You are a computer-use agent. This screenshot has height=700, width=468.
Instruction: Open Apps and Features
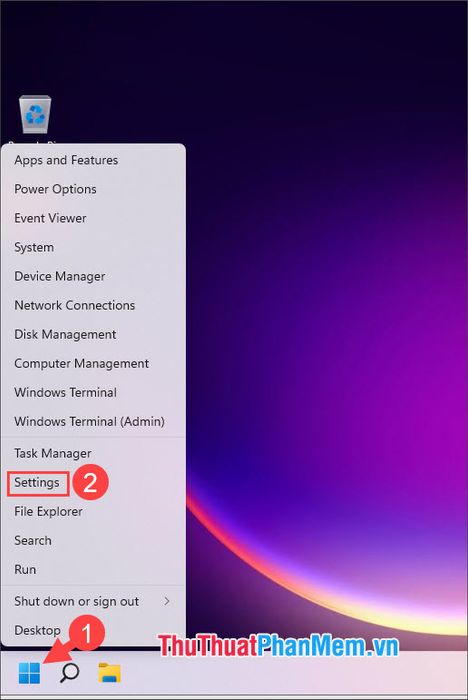click(x=93, y=160)
